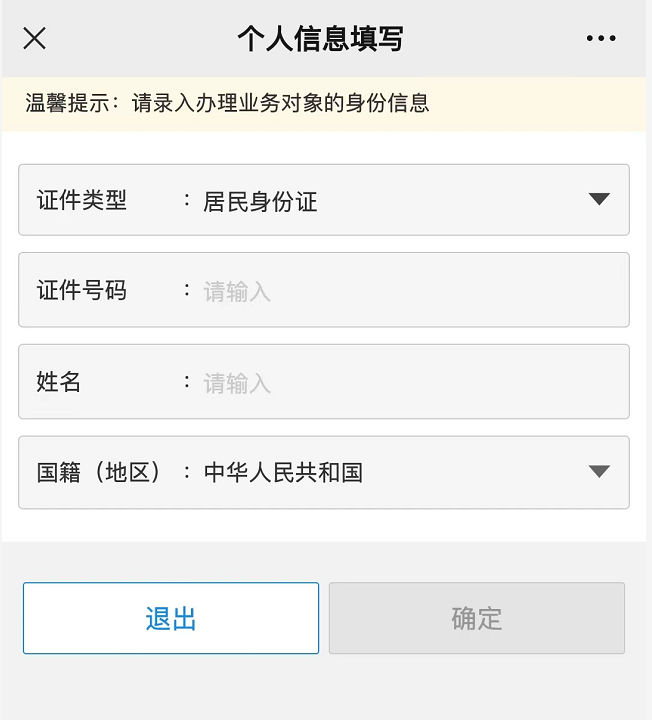Close the 个人信息填写 page with X

[35, 39]
